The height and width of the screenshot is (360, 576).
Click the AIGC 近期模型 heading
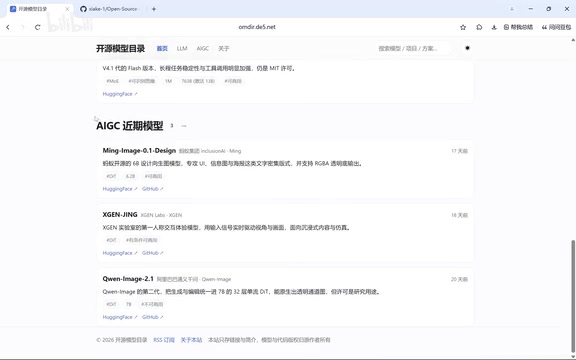(x=130, y=126)
